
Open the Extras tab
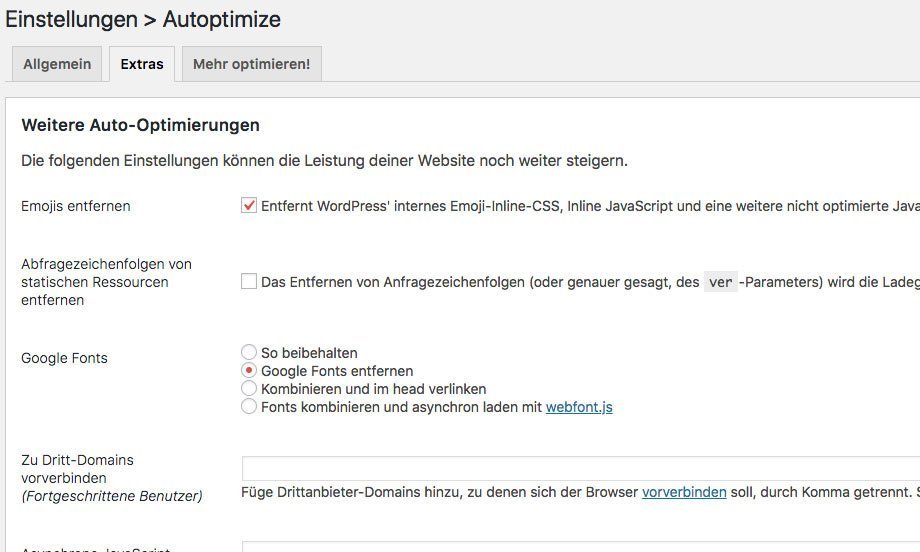point(142,64)
